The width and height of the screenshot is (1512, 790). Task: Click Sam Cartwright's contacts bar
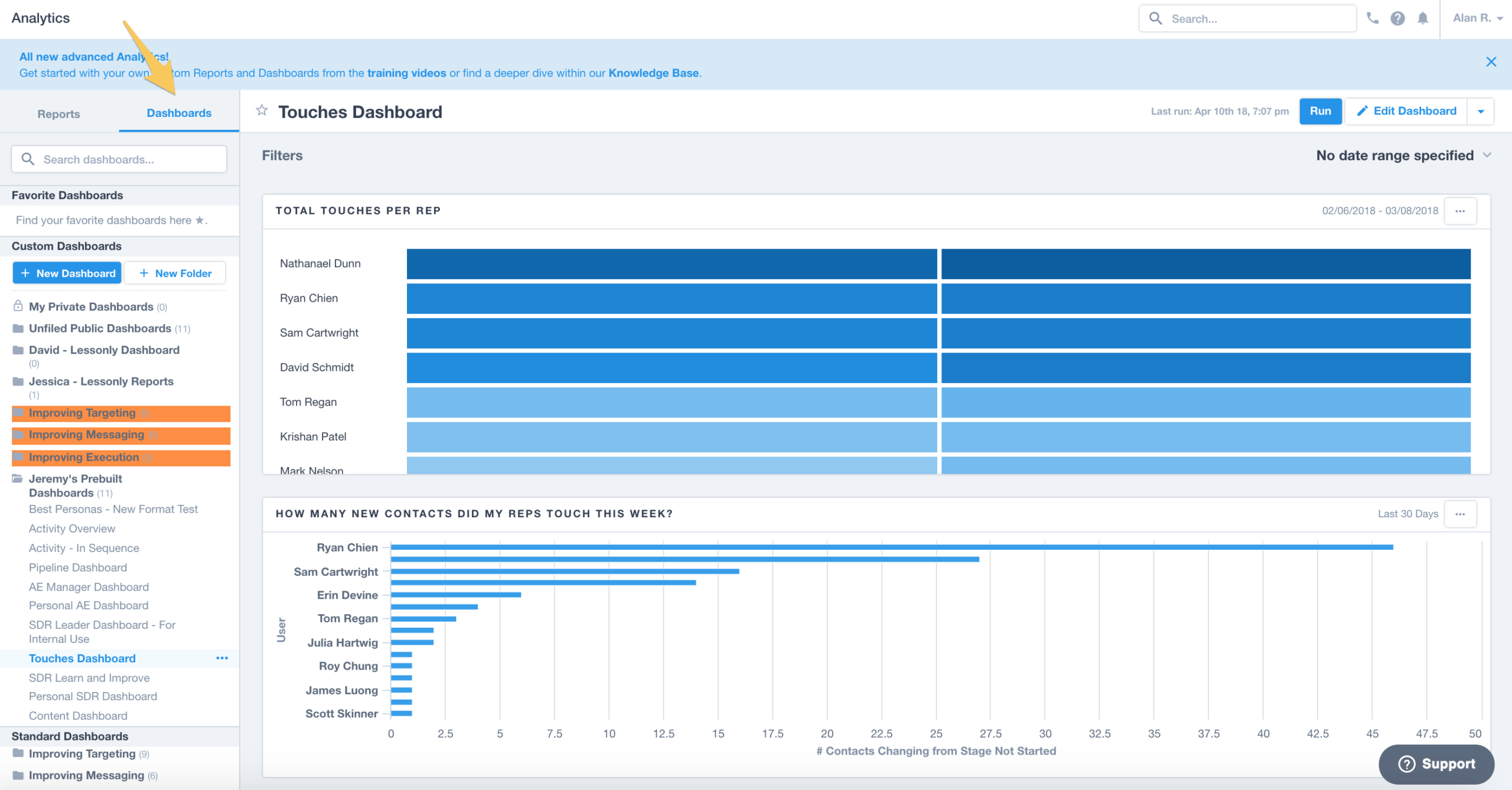[x=565, y=572]
